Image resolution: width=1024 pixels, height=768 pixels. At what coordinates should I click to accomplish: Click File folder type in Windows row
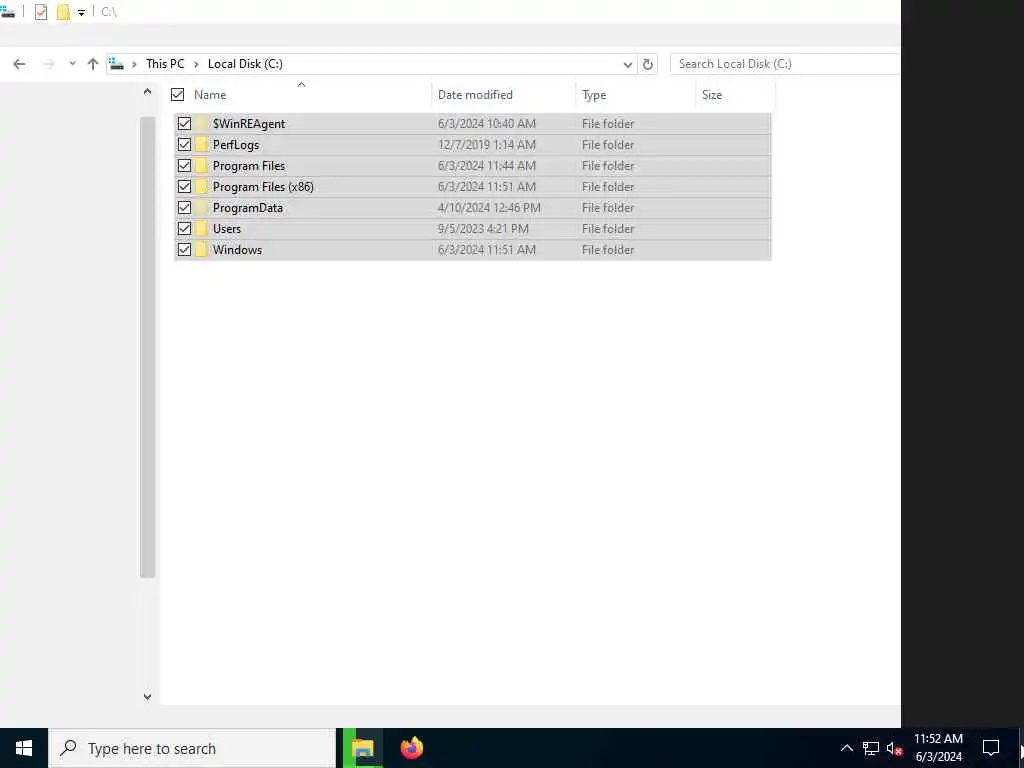click(608, 249)
